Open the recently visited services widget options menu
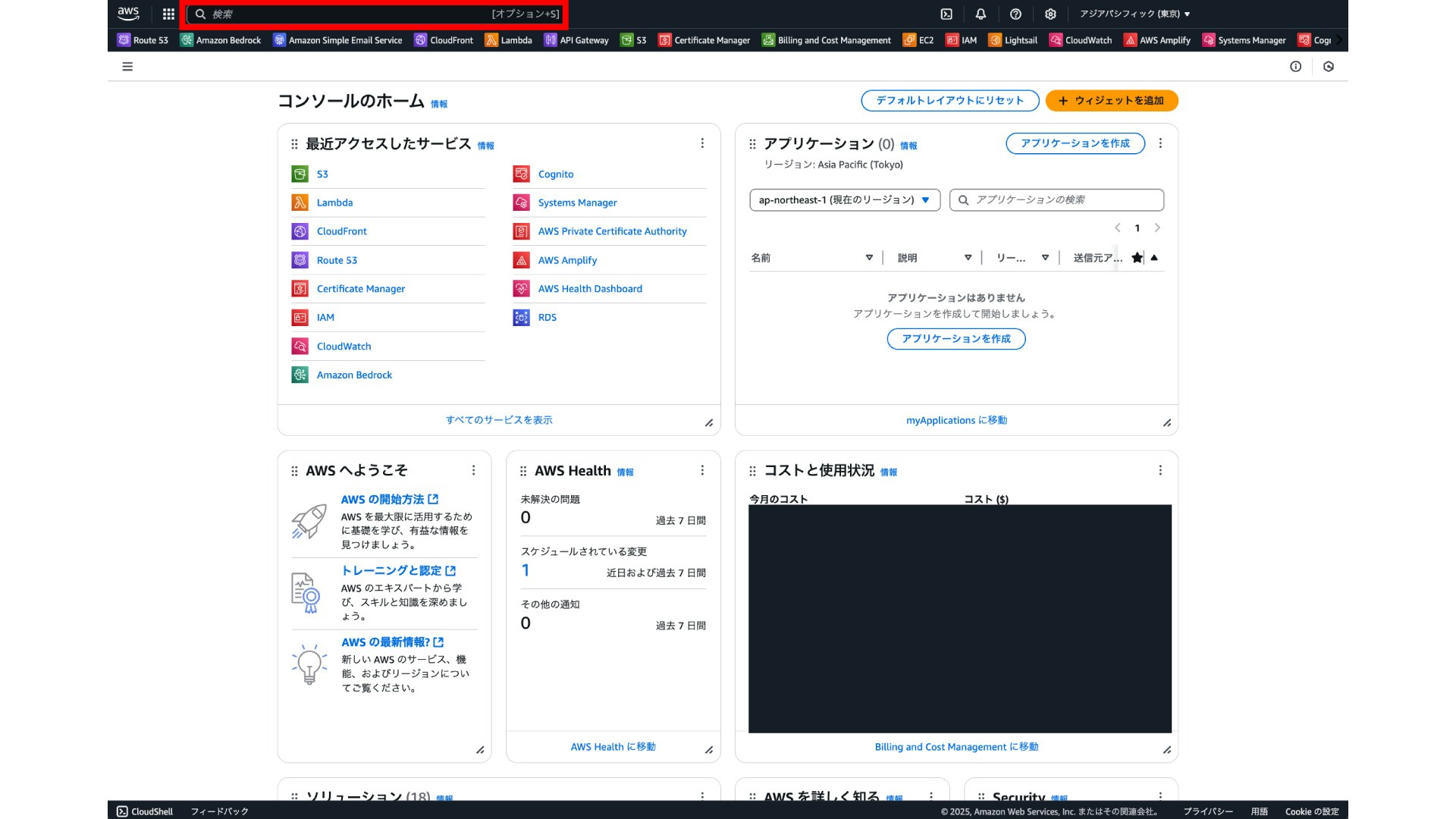Viewport: 1456px width, 819px height. [x=702, y=143]
